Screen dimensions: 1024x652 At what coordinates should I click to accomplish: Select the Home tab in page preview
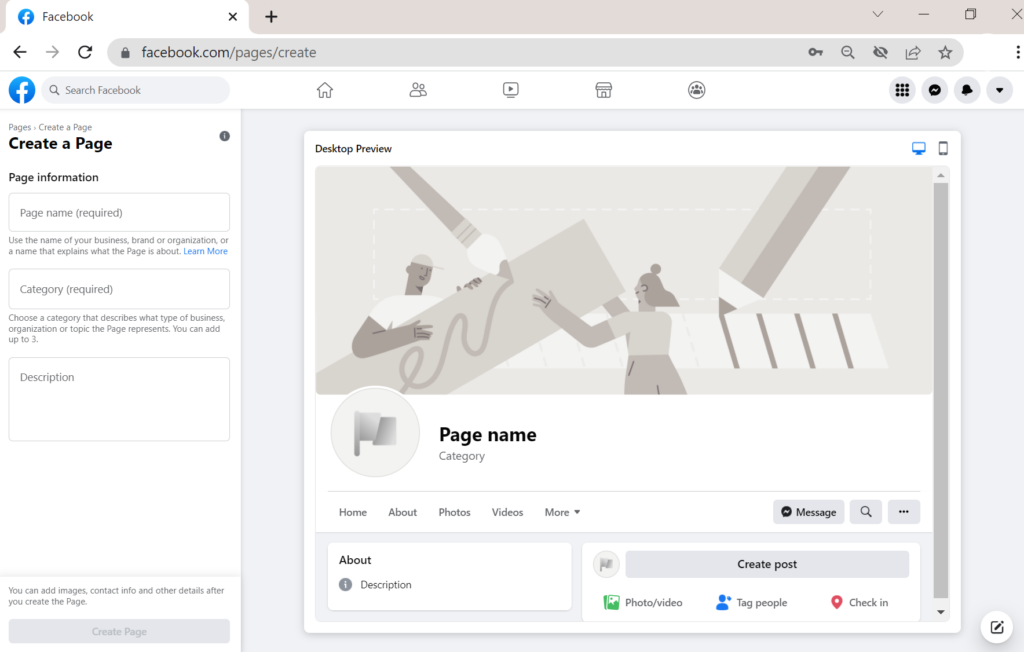pyautogui.click(x=353, y=512)
